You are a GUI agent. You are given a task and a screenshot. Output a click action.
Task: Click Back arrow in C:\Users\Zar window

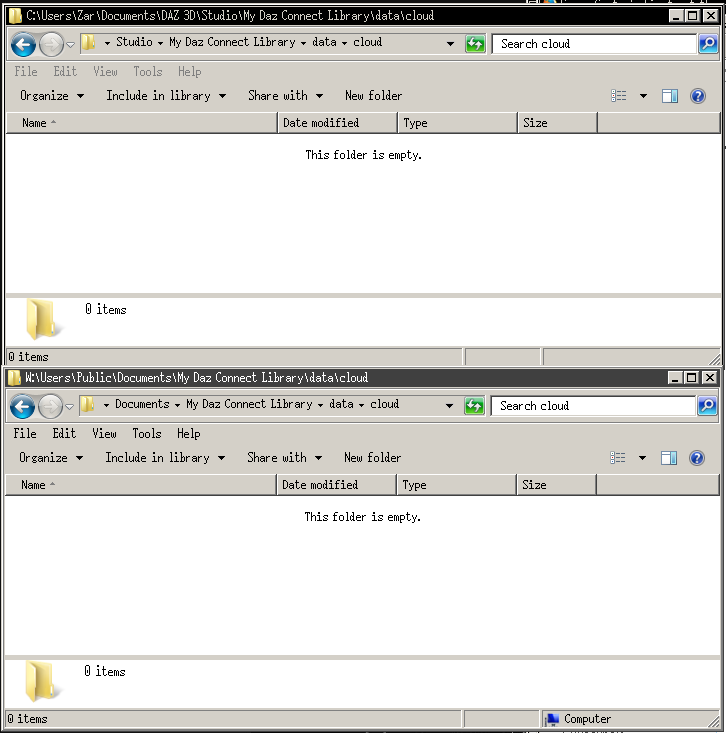coord(23,44)
